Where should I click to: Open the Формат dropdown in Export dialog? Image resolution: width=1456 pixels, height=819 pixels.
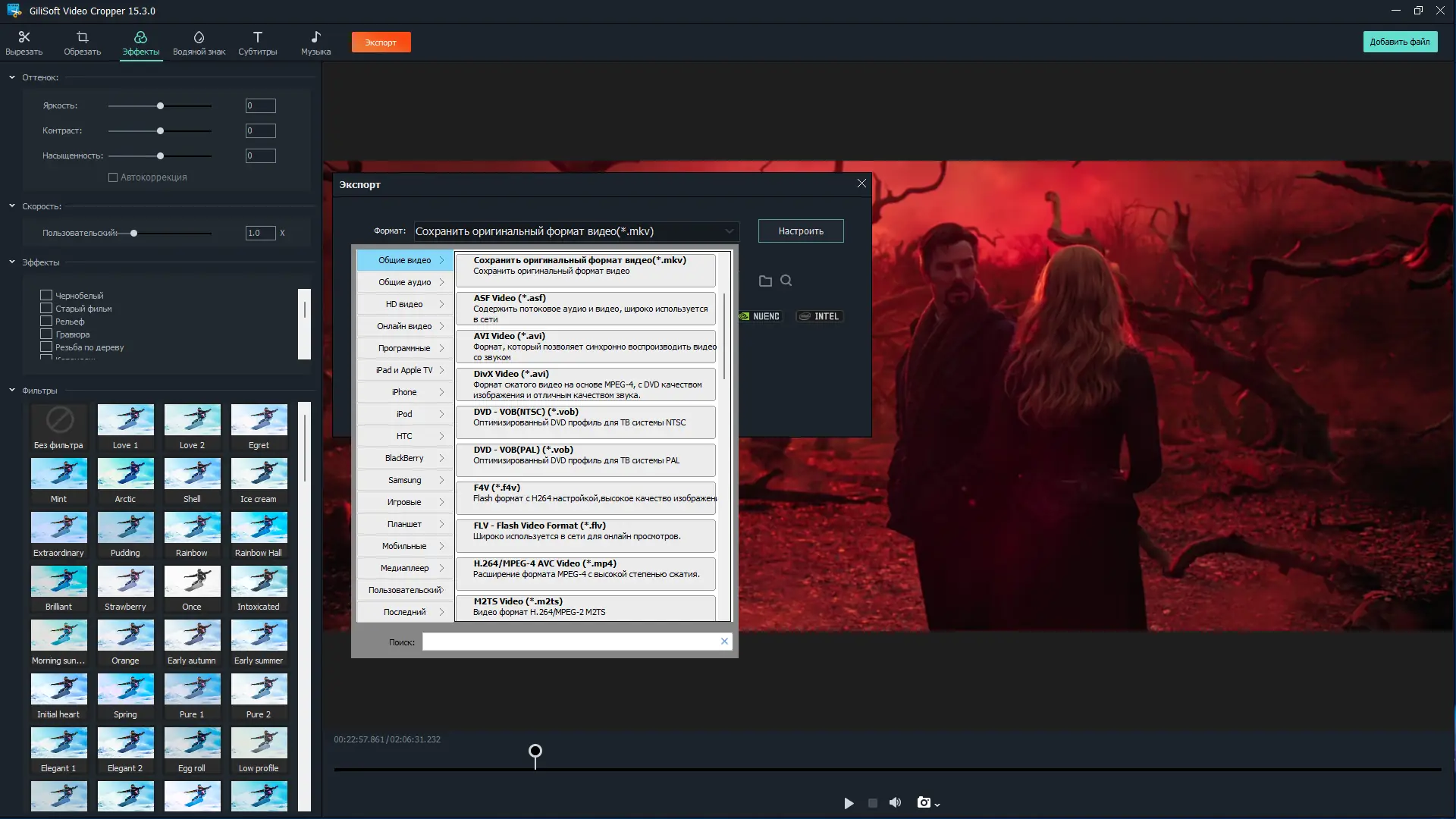point(727,231)
